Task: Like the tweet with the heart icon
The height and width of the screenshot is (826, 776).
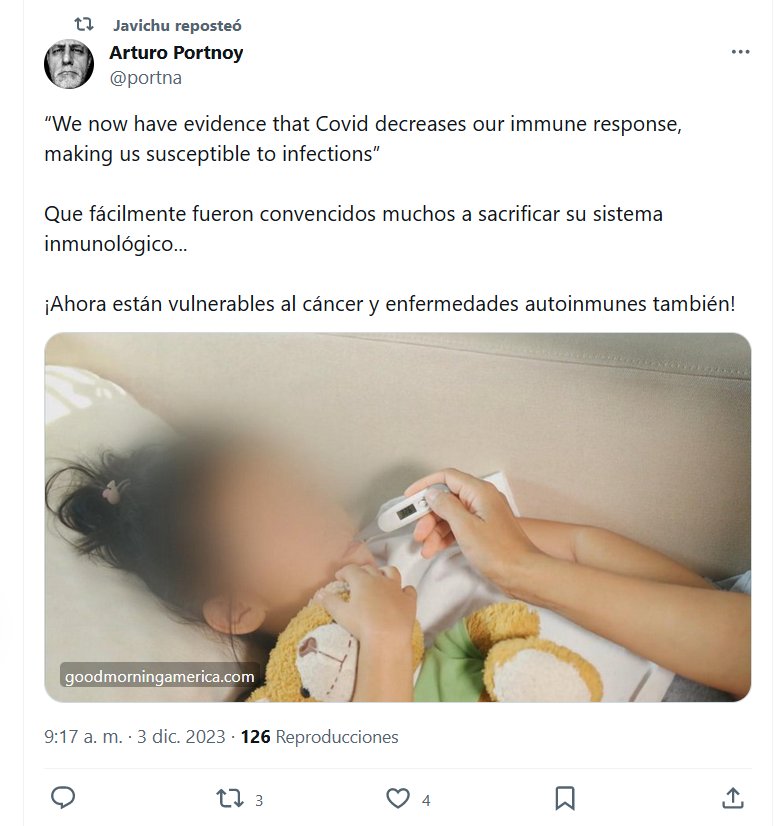Action: [x=398, y=798]
